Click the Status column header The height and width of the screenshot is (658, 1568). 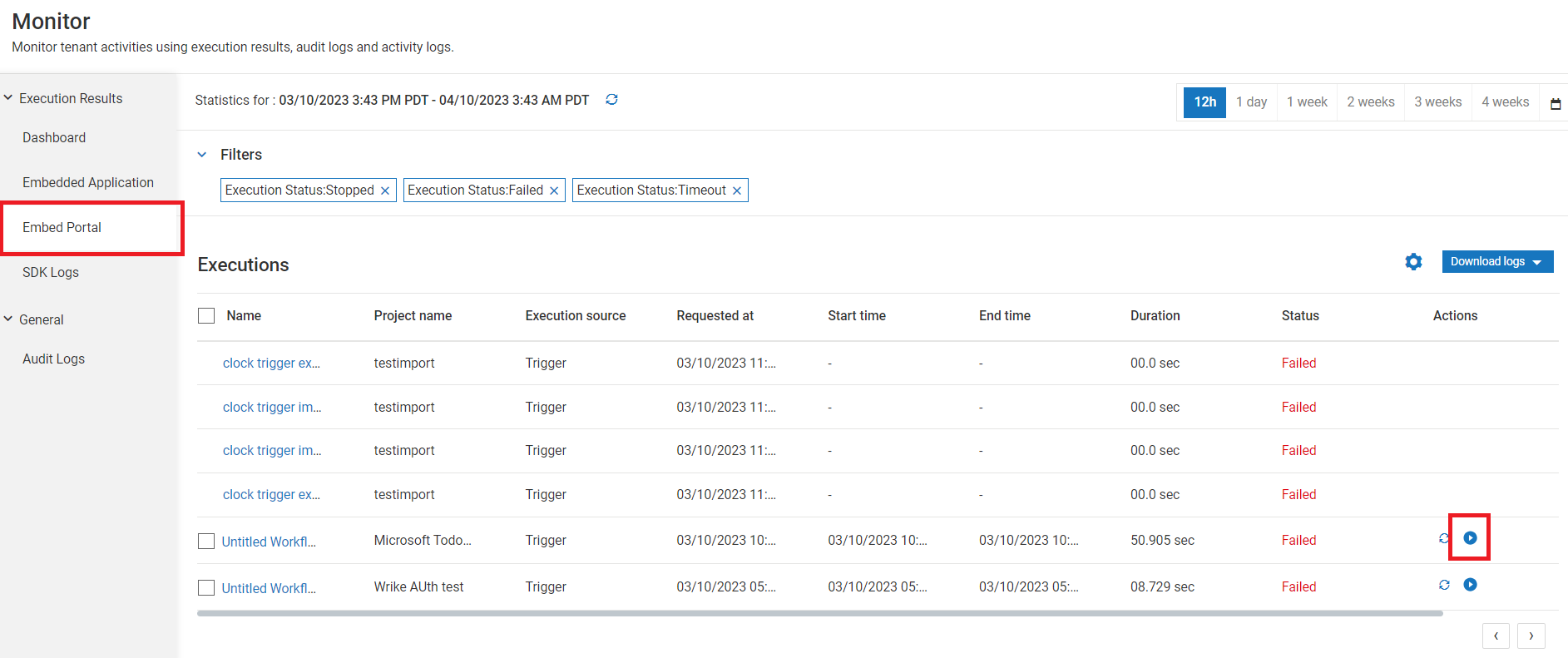(1300, 316)
